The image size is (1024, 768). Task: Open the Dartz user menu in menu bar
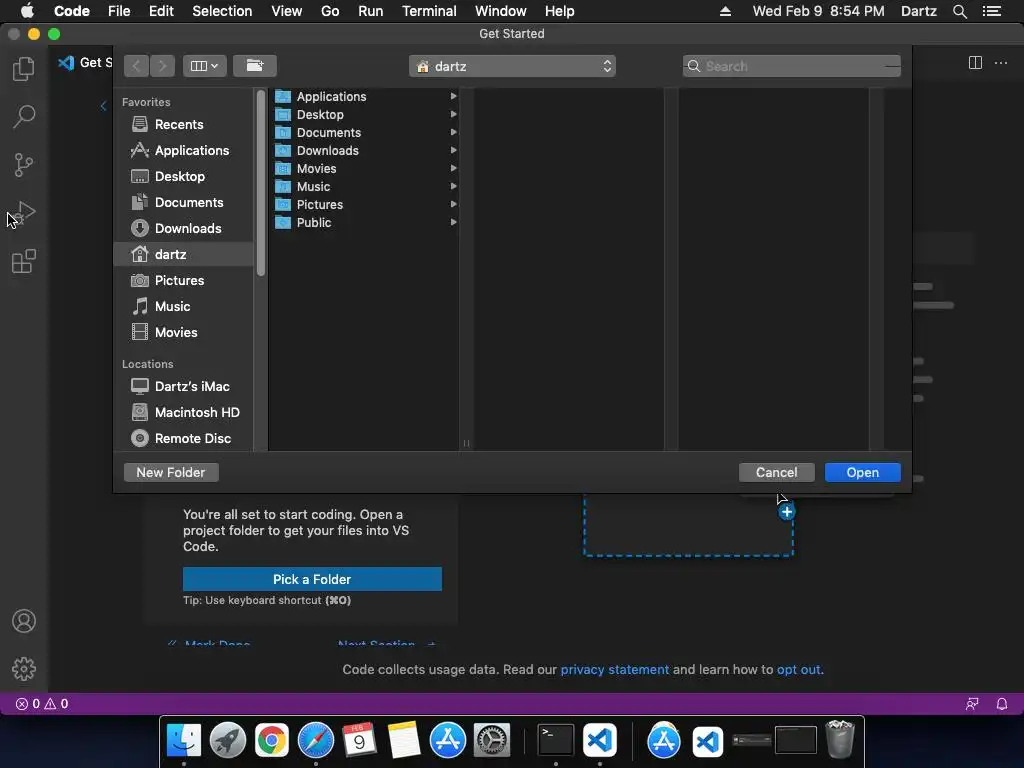(918, 11)
